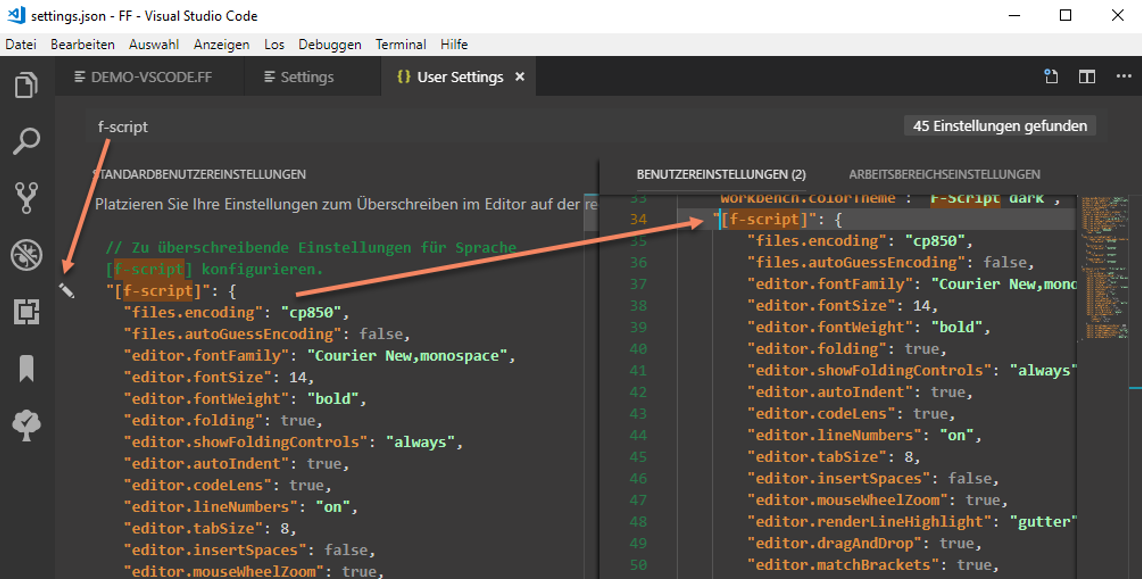Open the Anzeigen menu
1142x579 pixels.
[221, 44]
